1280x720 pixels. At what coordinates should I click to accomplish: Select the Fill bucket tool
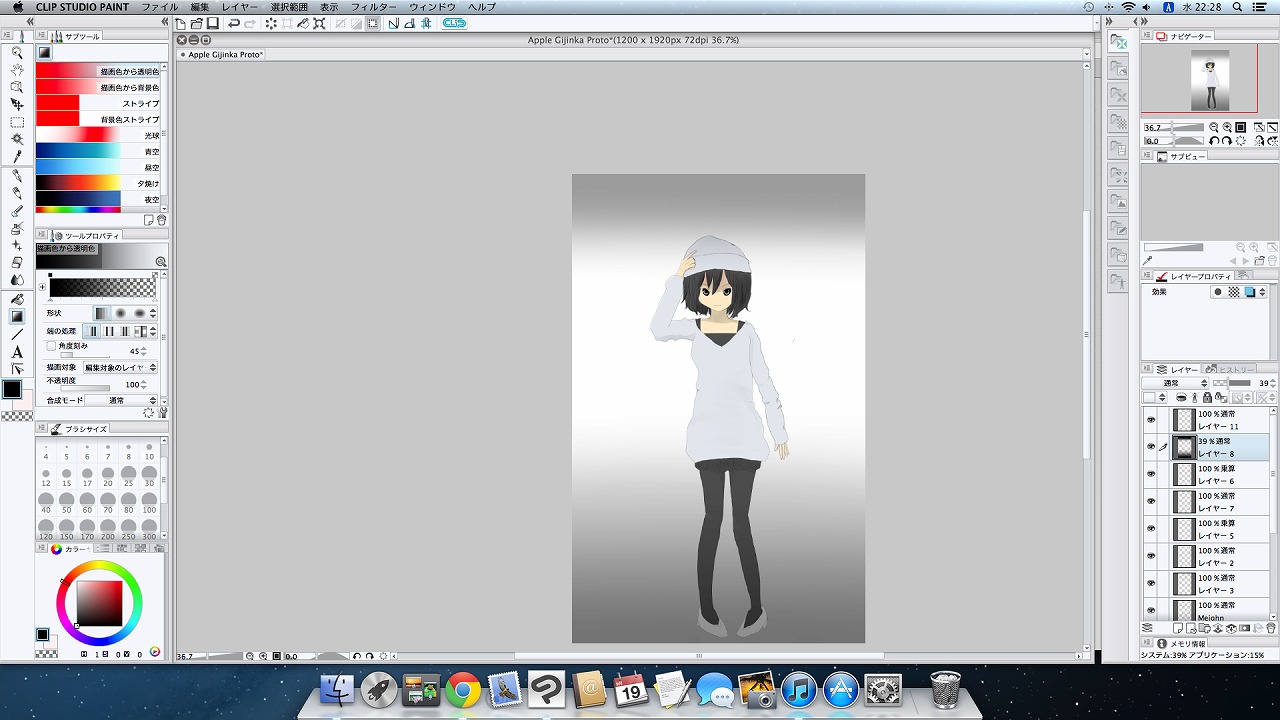pos(17,299)
